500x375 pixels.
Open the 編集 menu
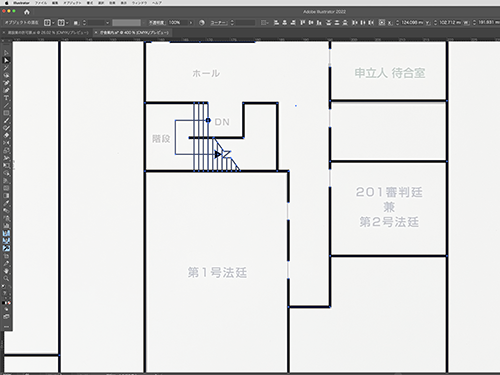(x=55, y=3)
